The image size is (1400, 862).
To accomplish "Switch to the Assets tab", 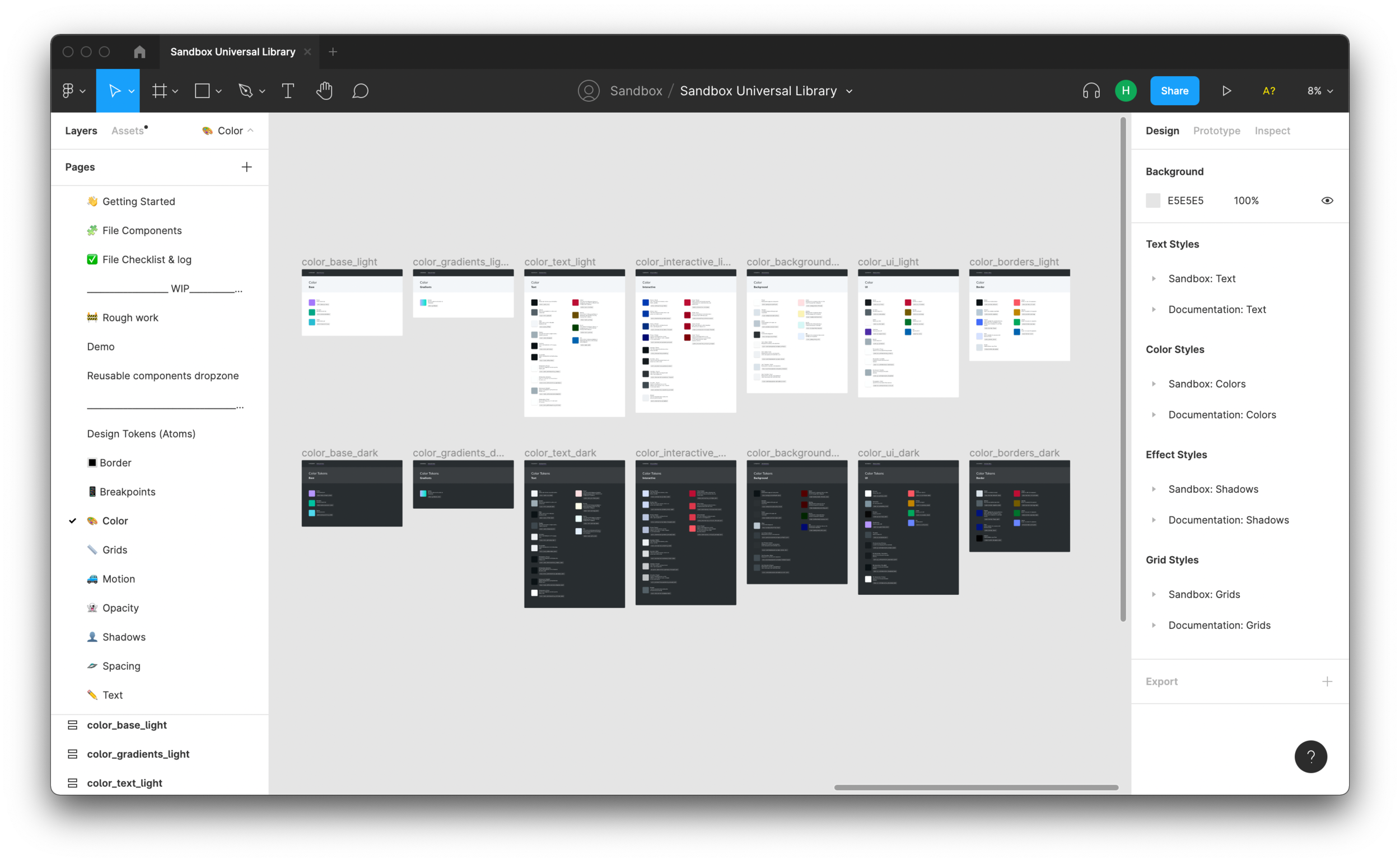I will (x=127, y=131).
